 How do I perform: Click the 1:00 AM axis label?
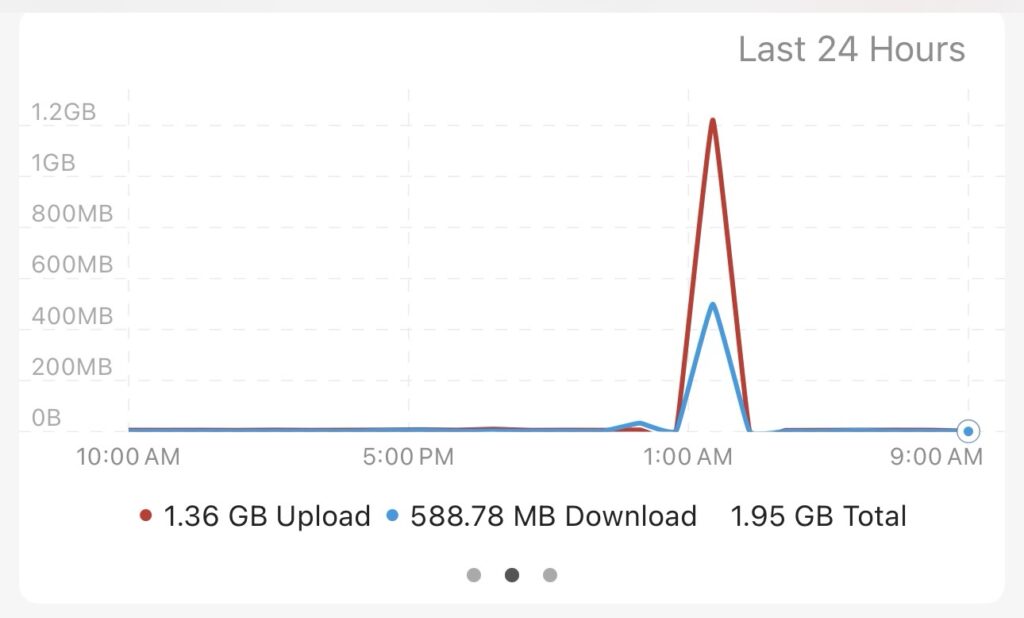pos(688,457)
